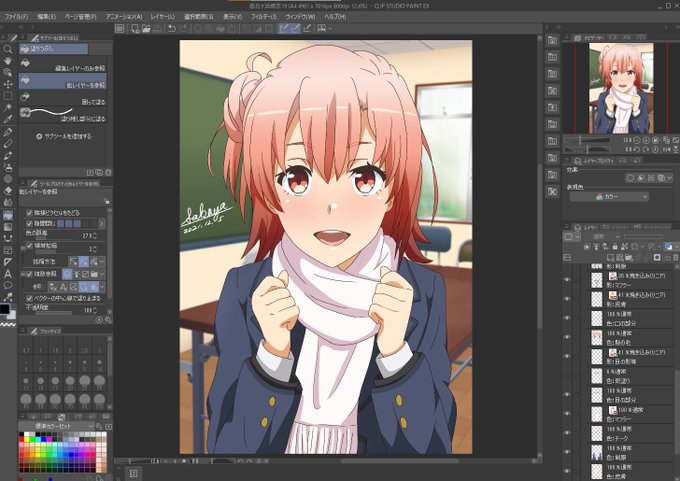Image resolution: width=680 pixels, height=481 pixels.
Task: Hide the 色:髪の毛 layer via its eye icon
Action: [567, 337]
